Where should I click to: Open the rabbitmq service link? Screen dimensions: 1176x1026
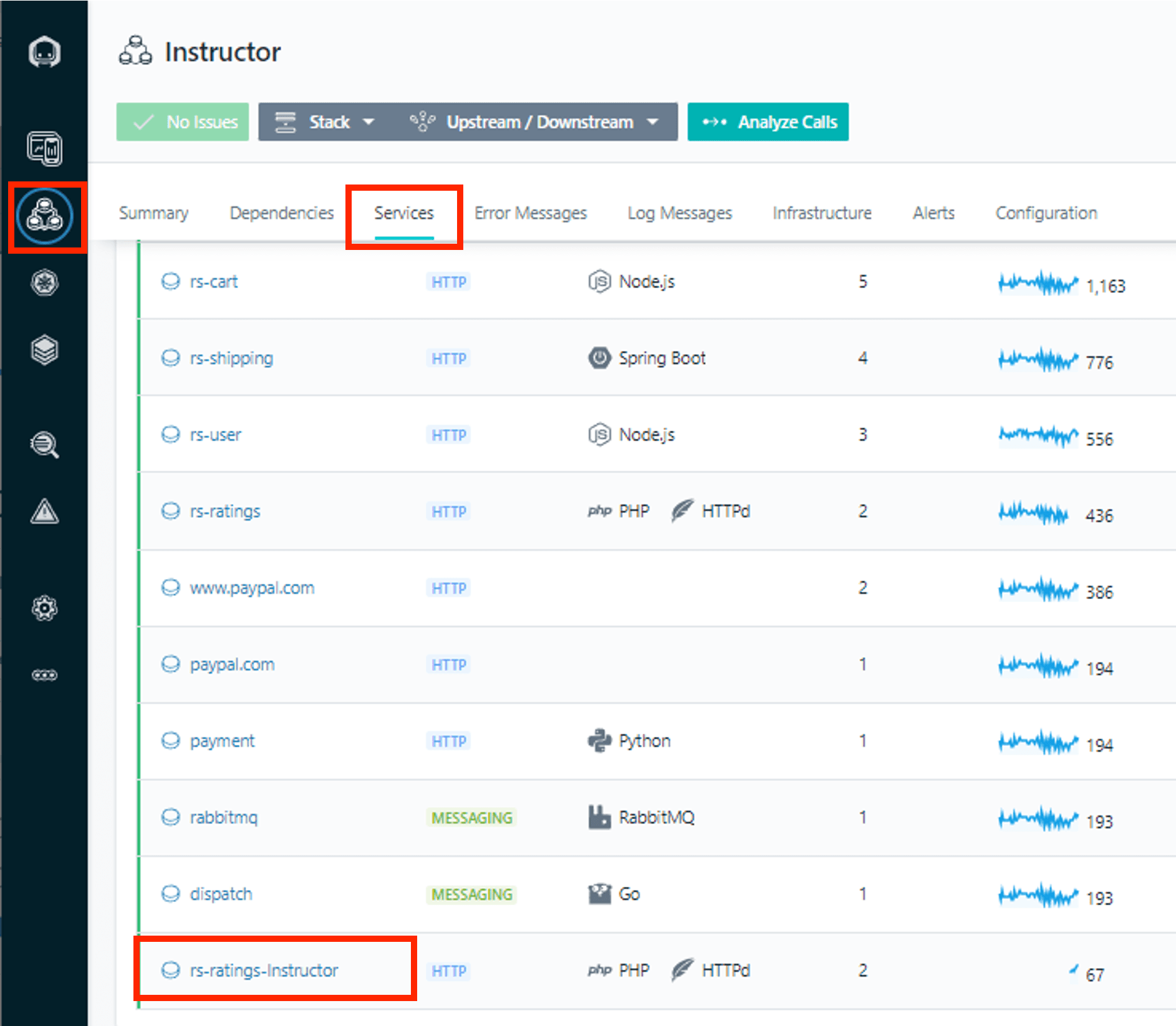coord(223,817)
